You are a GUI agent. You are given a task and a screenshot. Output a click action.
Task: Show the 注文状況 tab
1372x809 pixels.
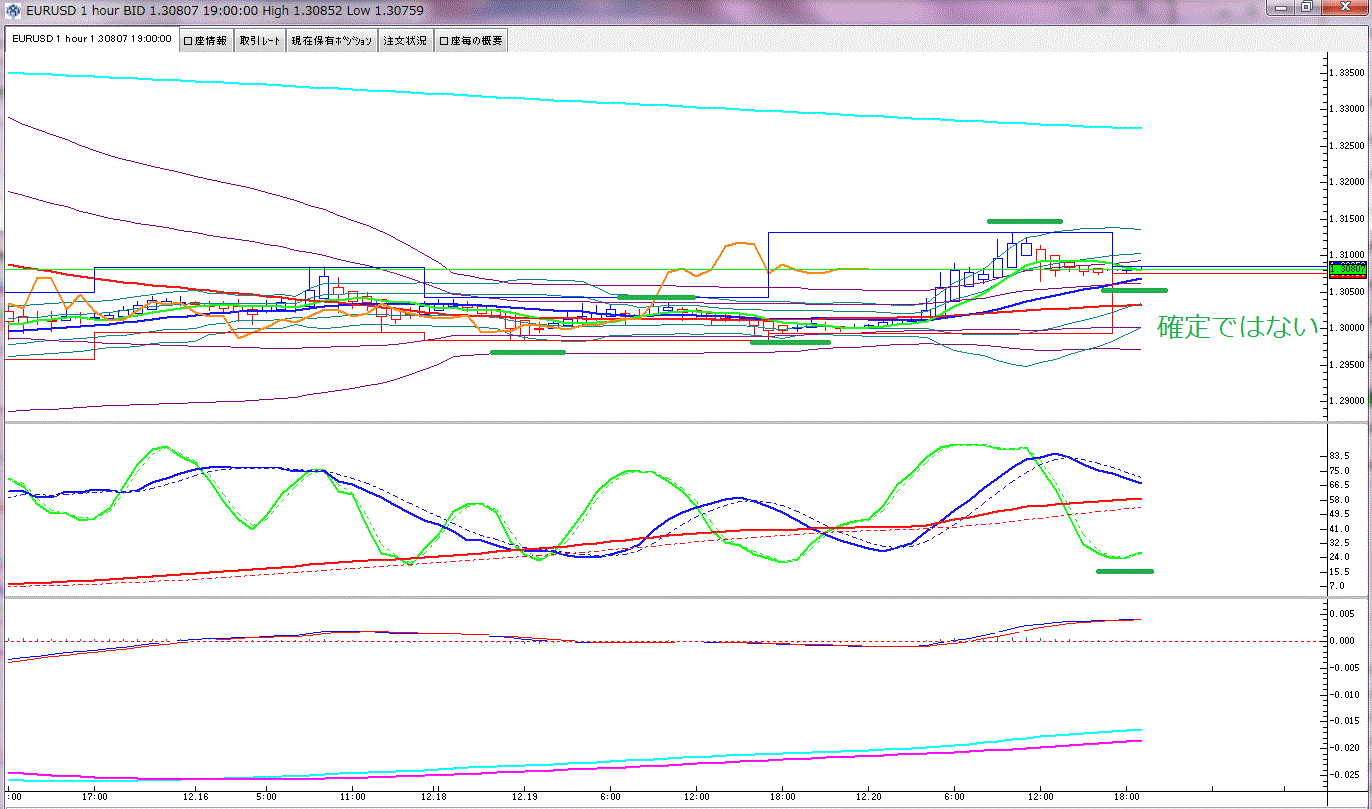coord(405,41)
